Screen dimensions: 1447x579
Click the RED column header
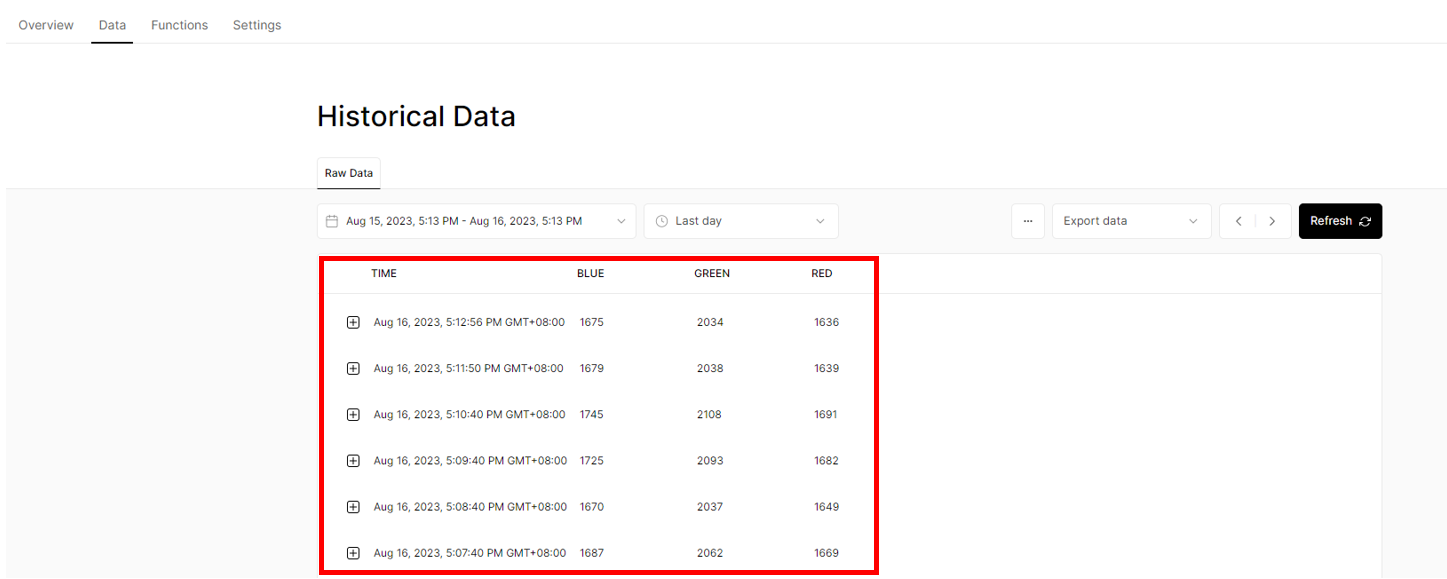tap(822, 273)
